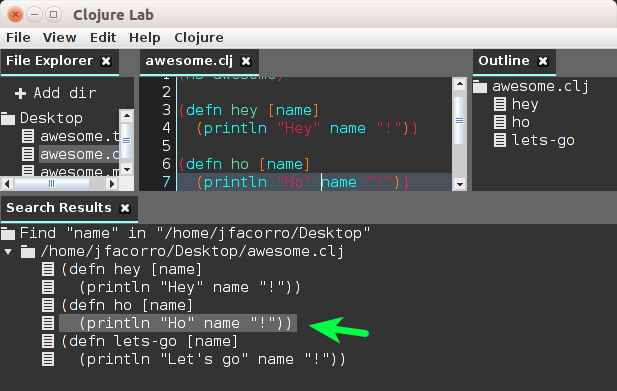Click the icon beside lets-go in Outline
The image size is (617, 391).
pos(500,140)
